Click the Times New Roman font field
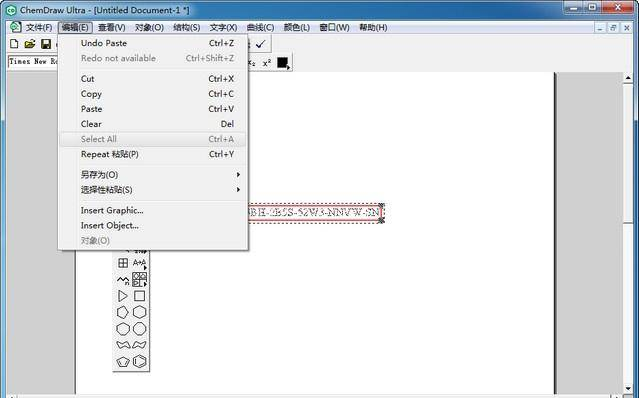This screenshot has height=398, width=639. point(33,62)
